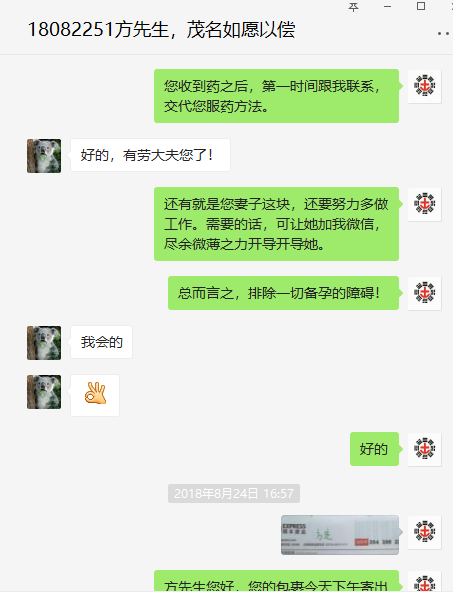The image size is (453, 593).
Task: Select the message '您收到药之后，第一时间跟我联系'
Action: coord(276,96)
